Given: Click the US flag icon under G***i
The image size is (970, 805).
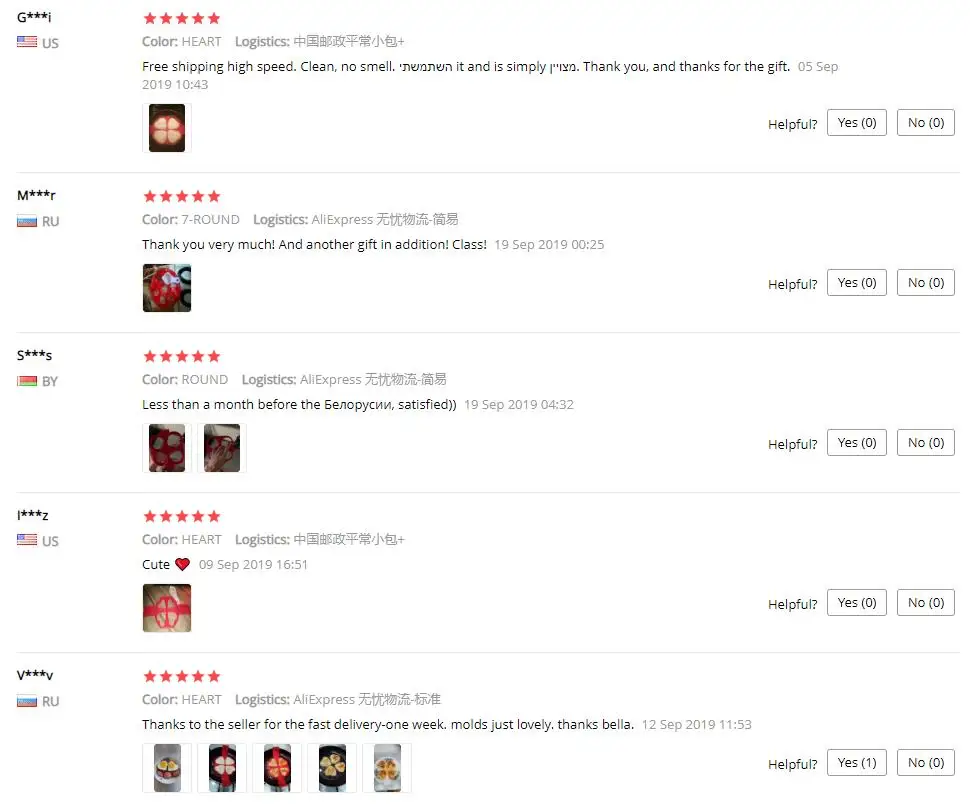Looking at the screenshot, I should click(27, 42).
